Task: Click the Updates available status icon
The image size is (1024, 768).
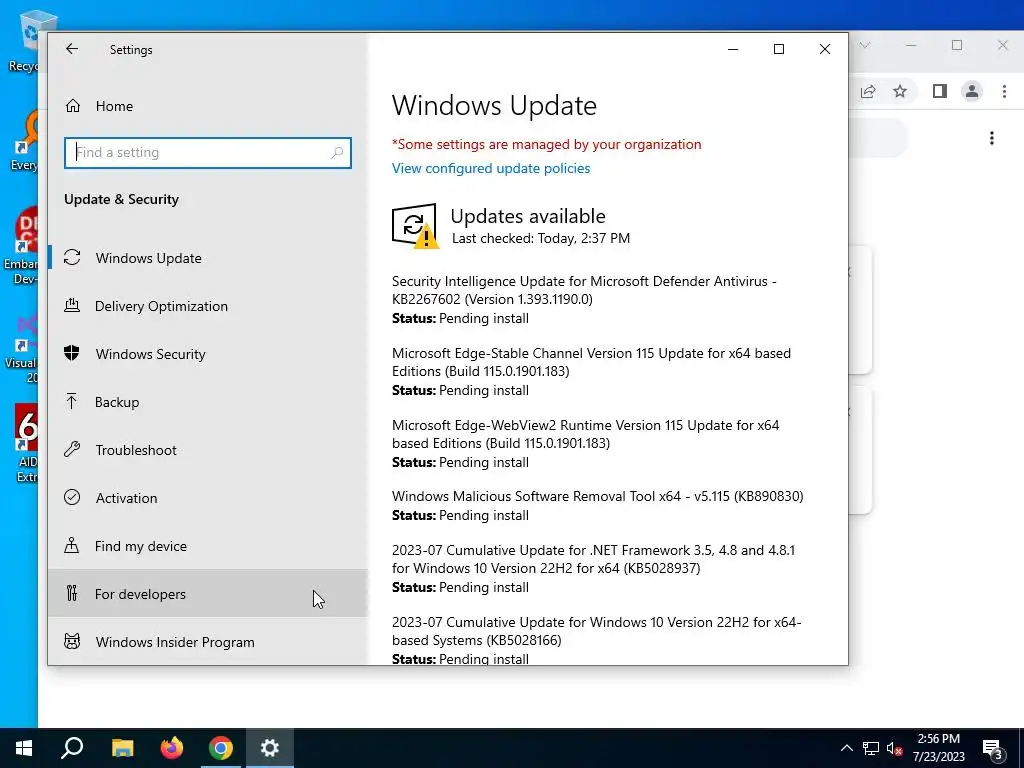Action: coord(415,225)
